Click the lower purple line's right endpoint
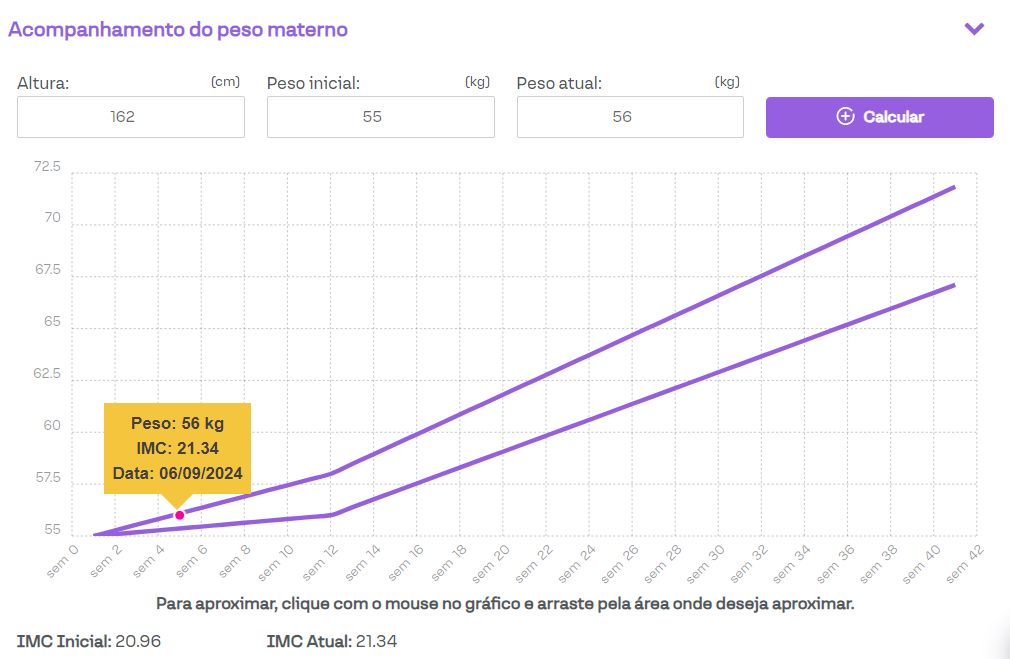This screenshot has height=659, width=1010. click(954, 285)
